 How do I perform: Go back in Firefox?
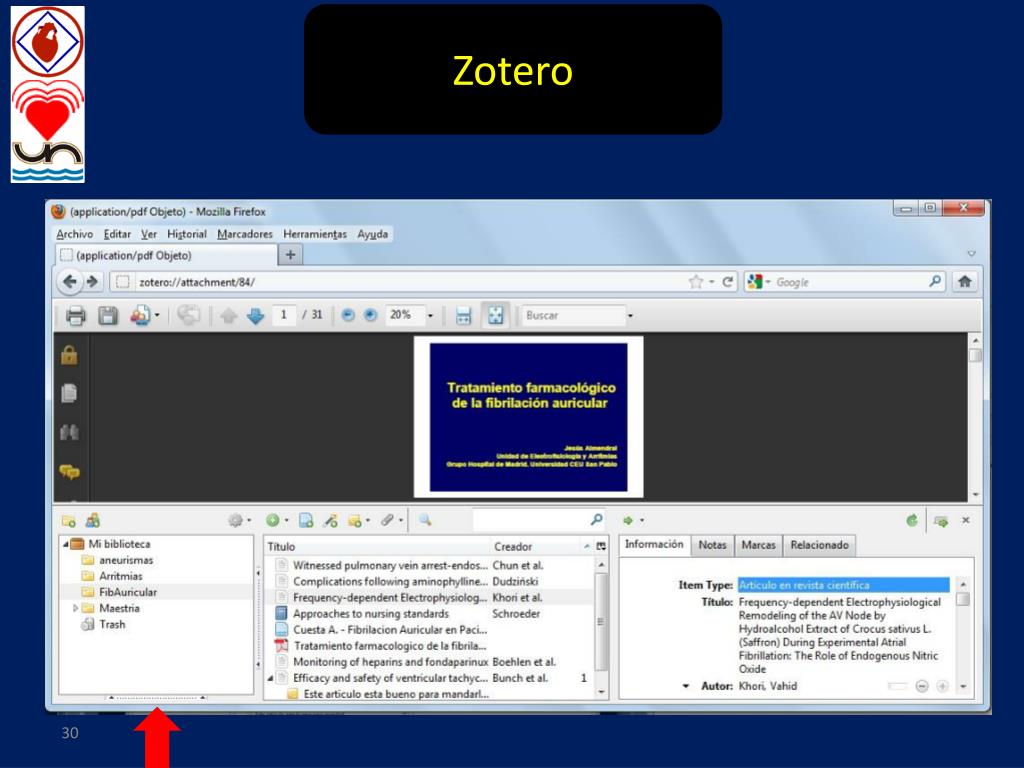click(70, 282)
